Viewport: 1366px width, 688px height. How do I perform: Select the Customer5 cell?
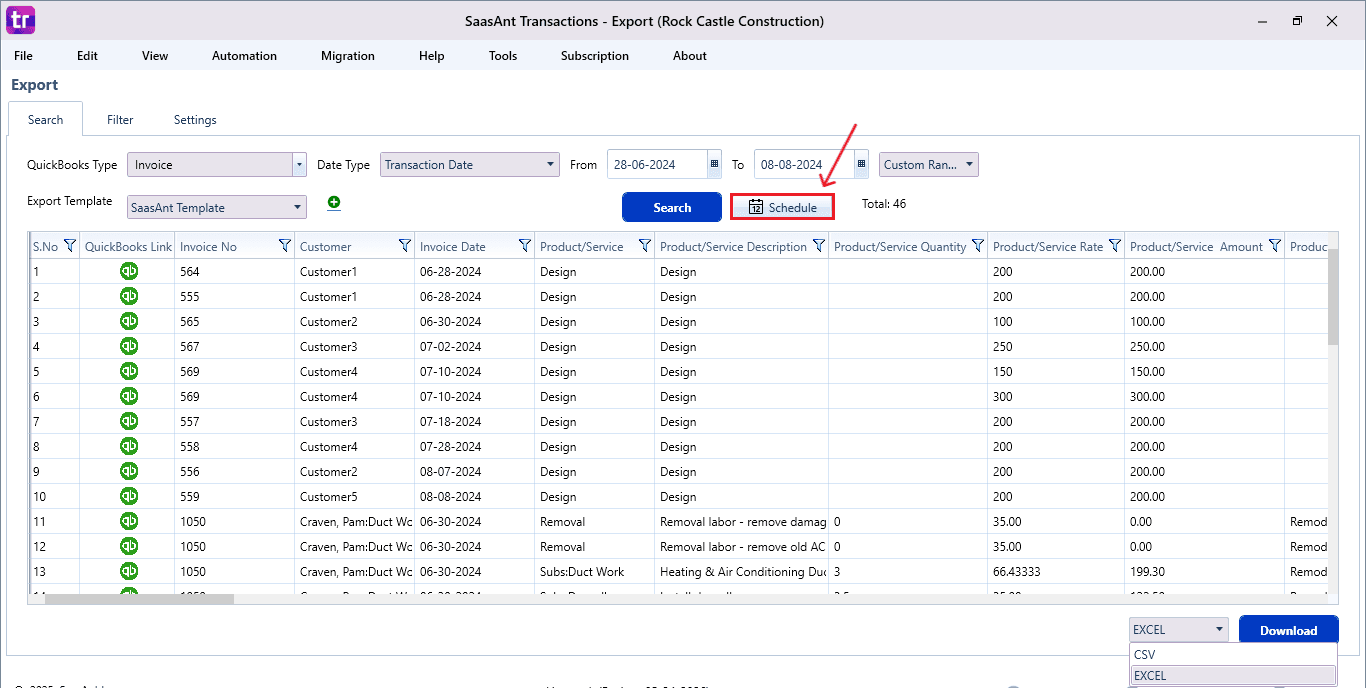click(354, 496)
